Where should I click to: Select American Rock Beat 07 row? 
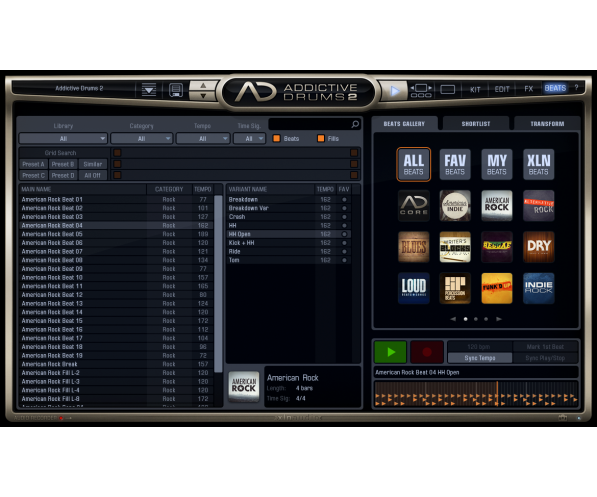(116, 252)
